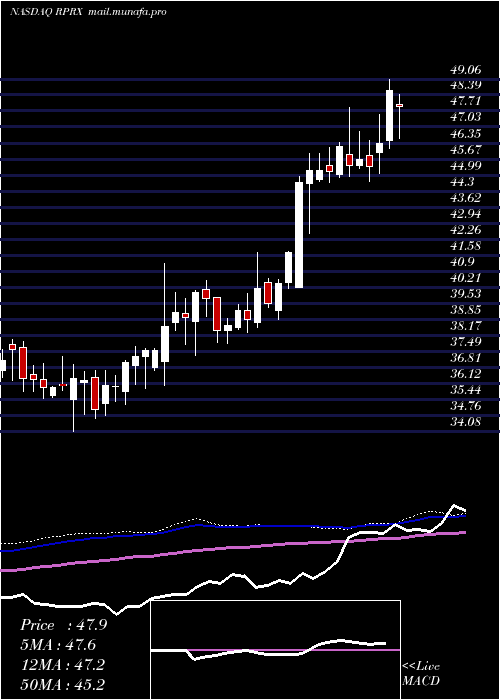This screenshot has width=500, height=700.
Task: Click the 12MA : 47.2 readout
Action: point(62,665)
